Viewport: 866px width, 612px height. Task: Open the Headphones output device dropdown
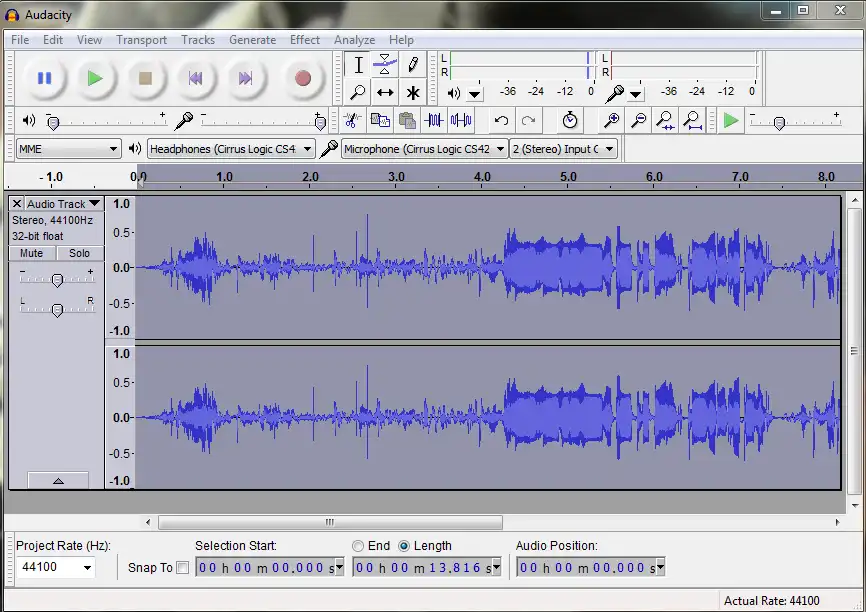(231, 149)
